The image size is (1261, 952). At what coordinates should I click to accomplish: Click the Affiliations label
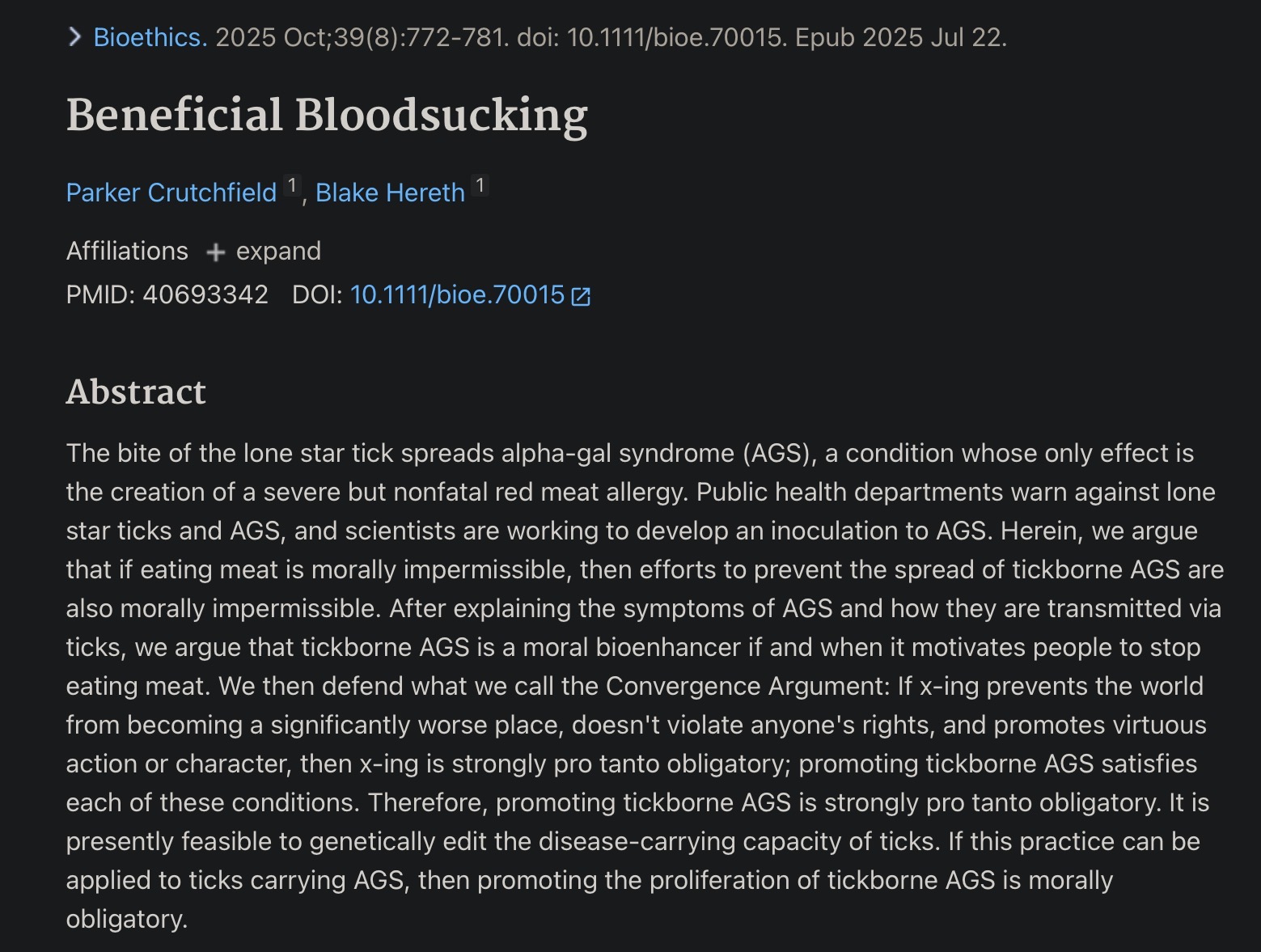[127, 251]
